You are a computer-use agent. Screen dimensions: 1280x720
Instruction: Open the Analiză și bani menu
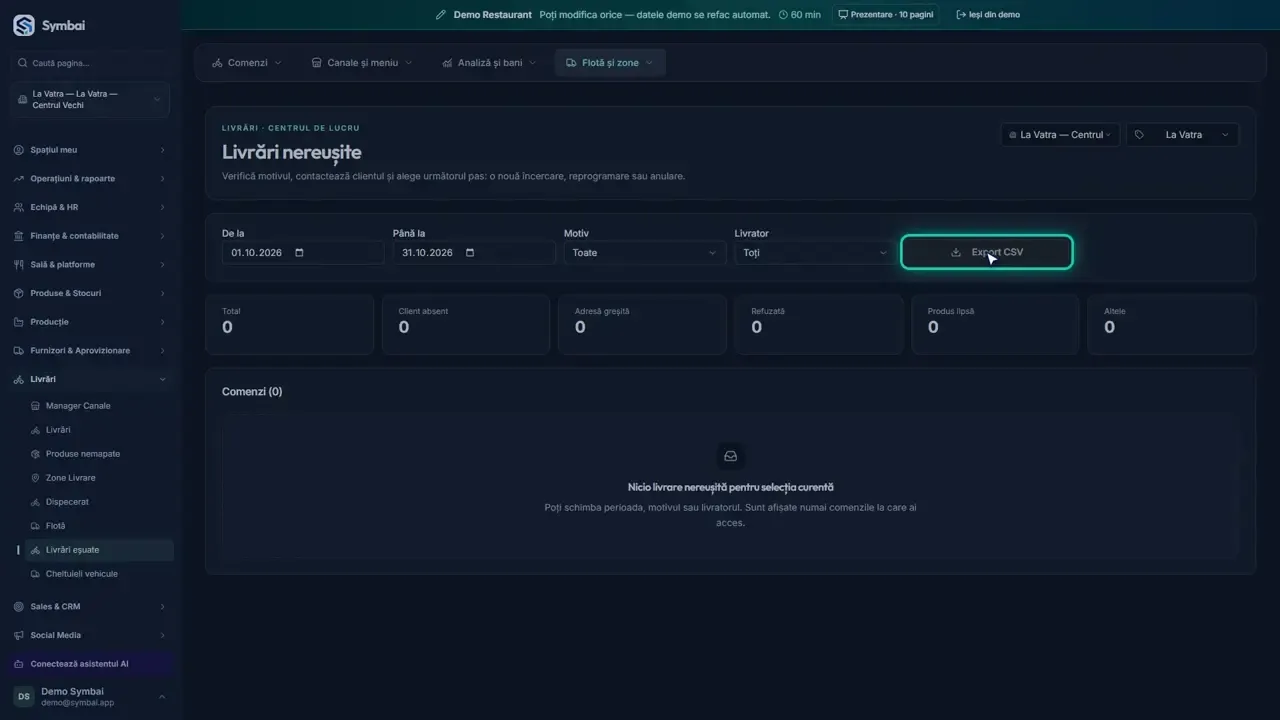click(x=490, y=63)
